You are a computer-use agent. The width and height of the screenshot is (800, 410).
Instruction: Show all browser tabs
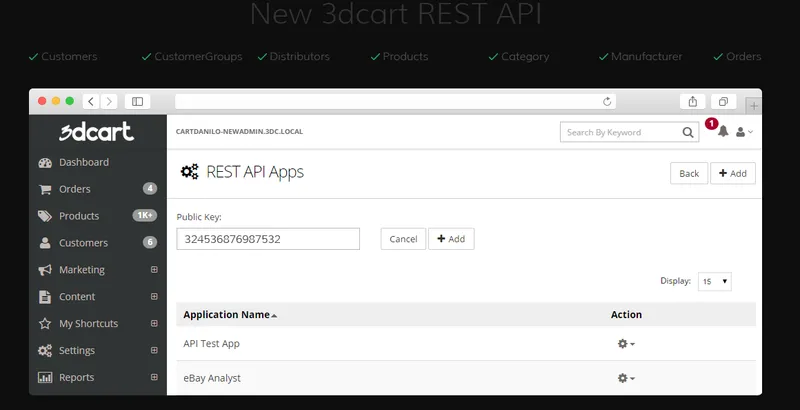[x=723, y=101]
